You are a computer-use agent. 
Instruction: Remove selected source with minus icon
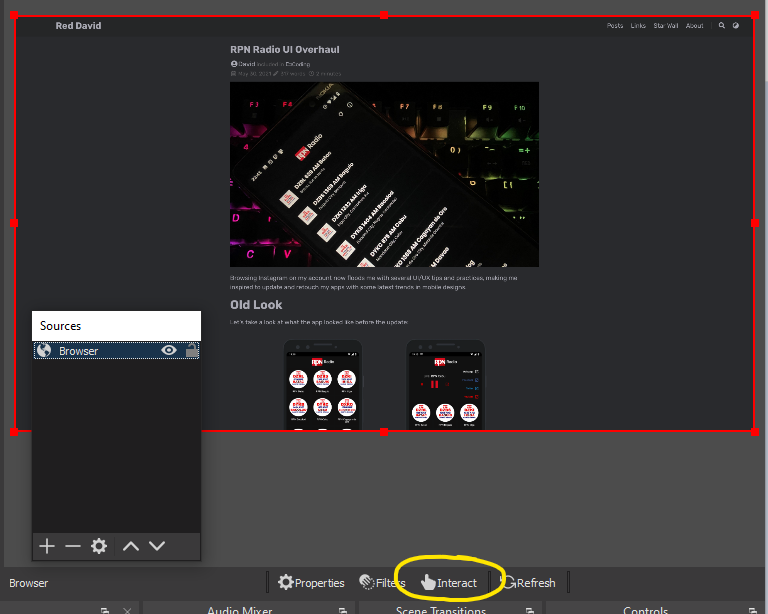[72, 546]
